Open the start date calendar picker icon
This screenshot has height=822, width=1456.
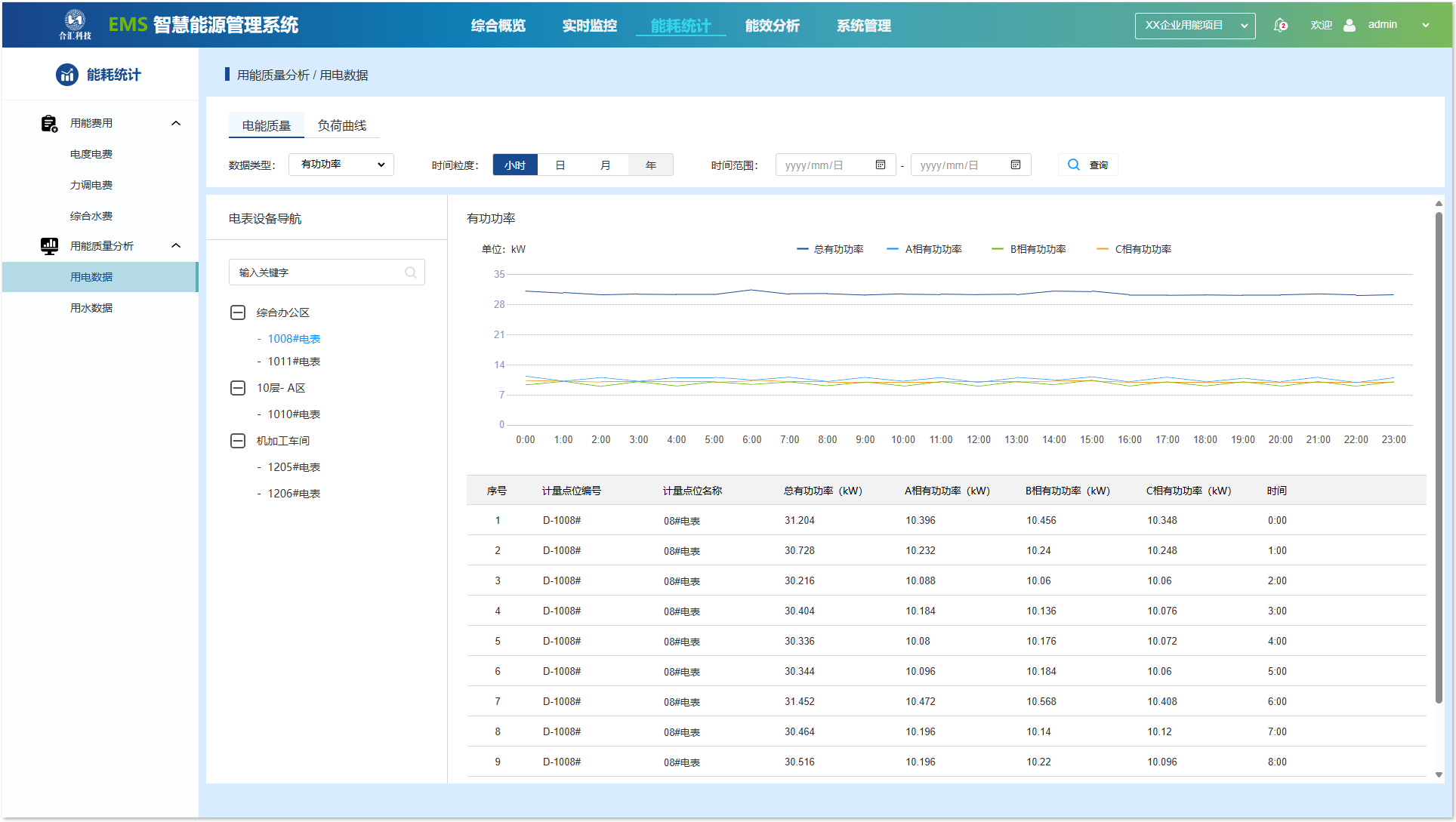(x=881, y=165)
